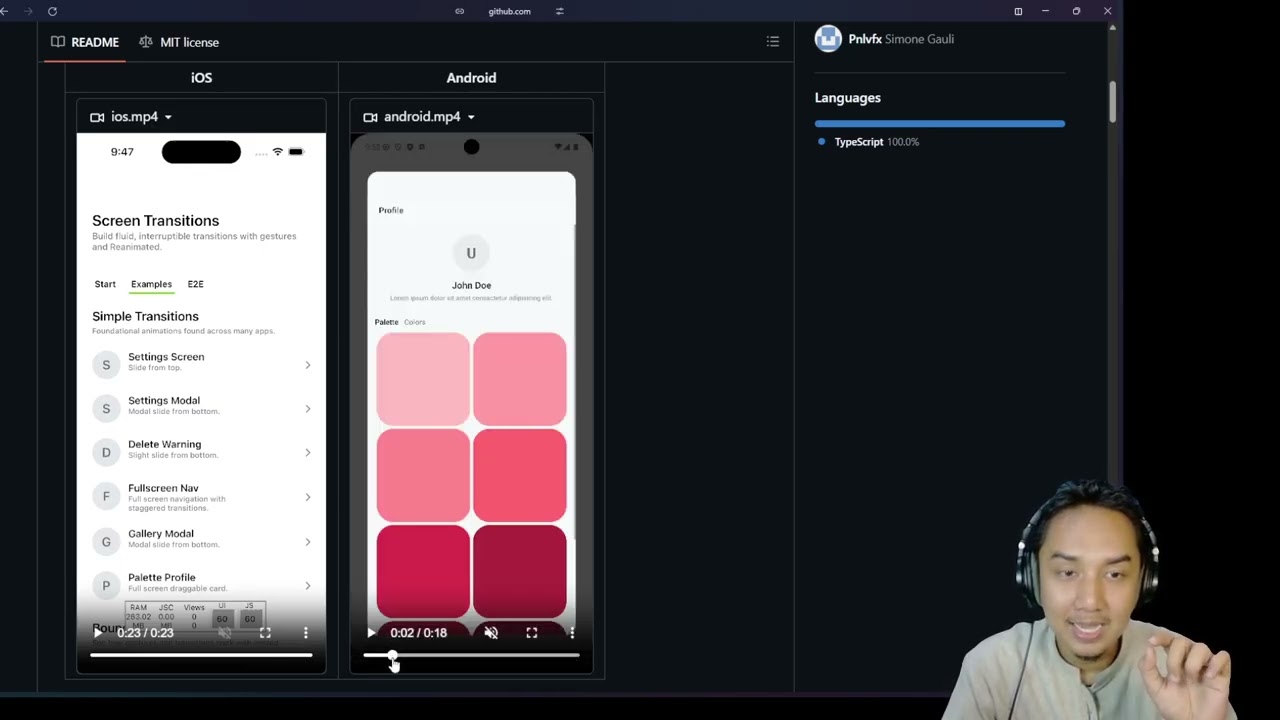Open Delete Warning row chevron
This screenshot has height=720, width=1280.
click(308, 453)
